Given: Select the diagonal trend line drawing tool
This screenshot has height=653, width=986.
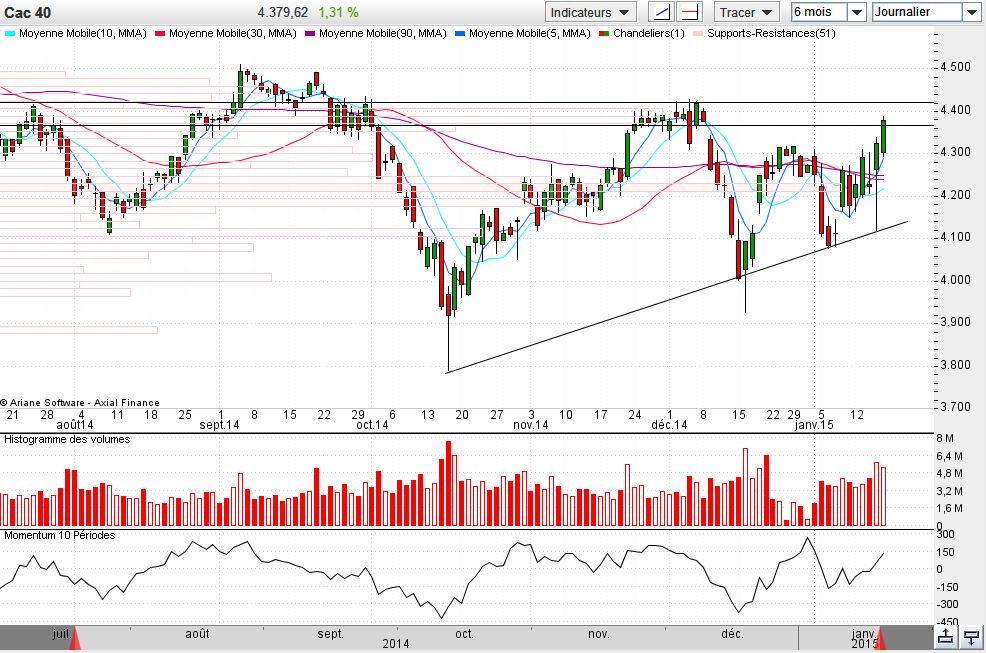Looking at the screenshot, I should pos(662,12).
